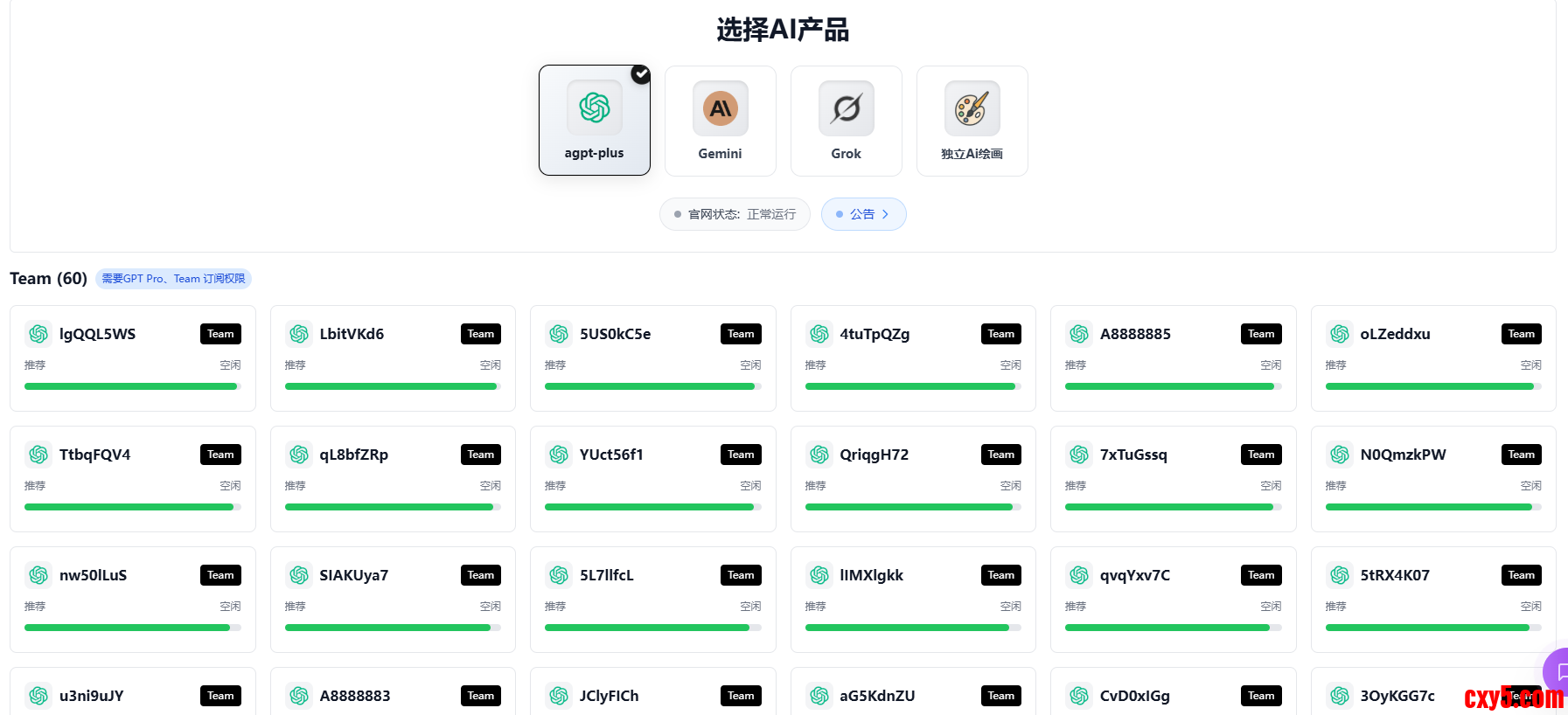Select the A8888885 account card
The height and width of the screenshot is (715, 1568).
click(1173, 358)
